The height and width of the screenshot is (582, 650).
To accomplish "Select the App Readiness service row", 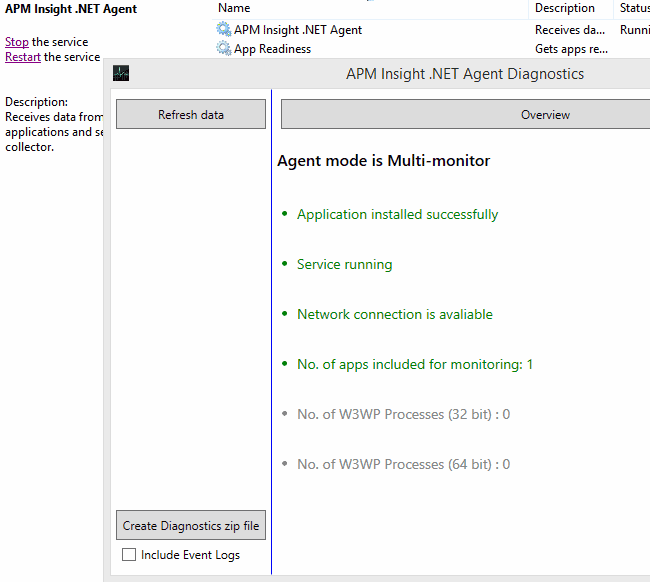I will (x=272, y=49).
